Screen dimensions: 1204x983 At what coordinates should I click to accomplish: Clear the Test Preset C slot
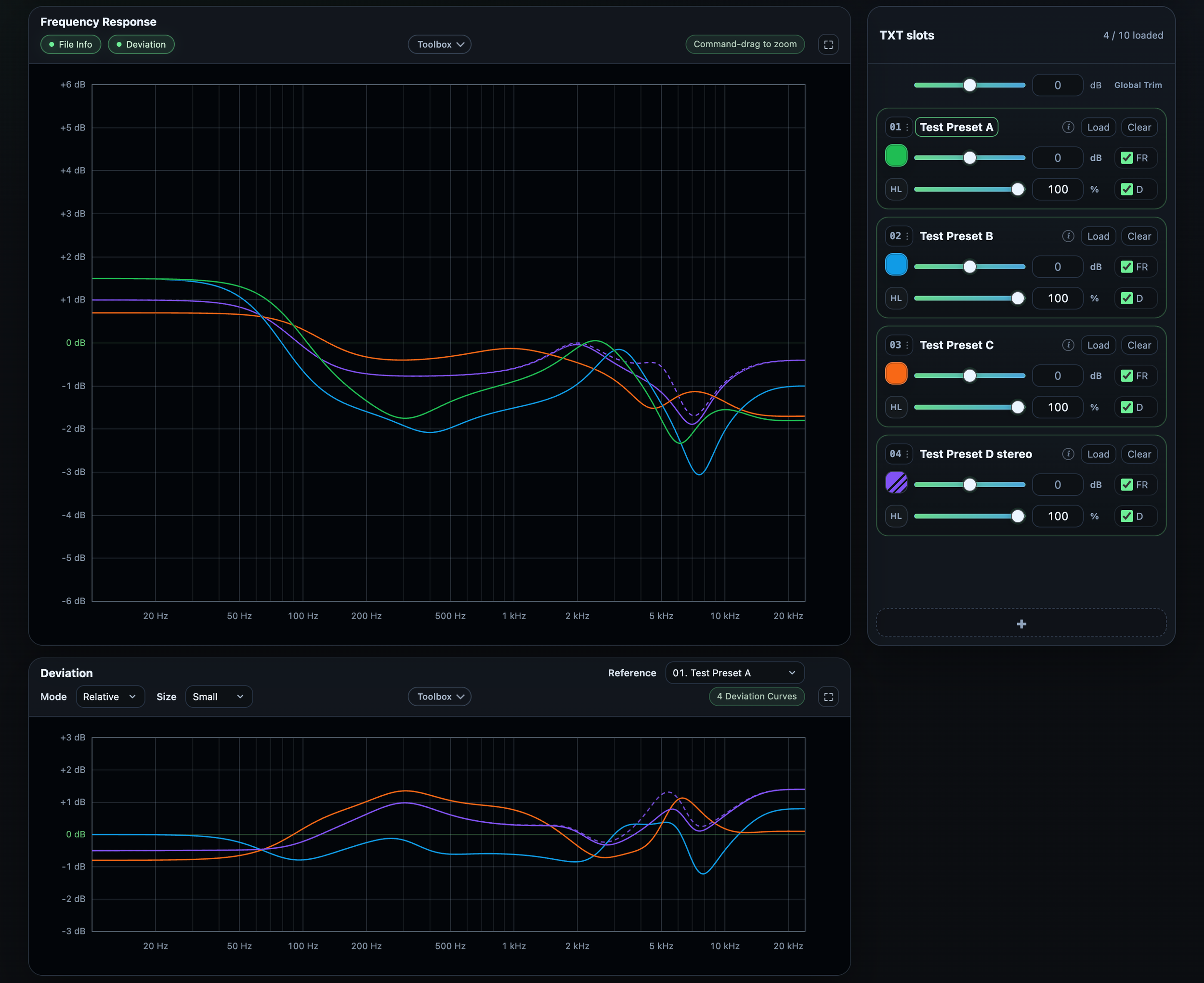(x=1139, y=346)
